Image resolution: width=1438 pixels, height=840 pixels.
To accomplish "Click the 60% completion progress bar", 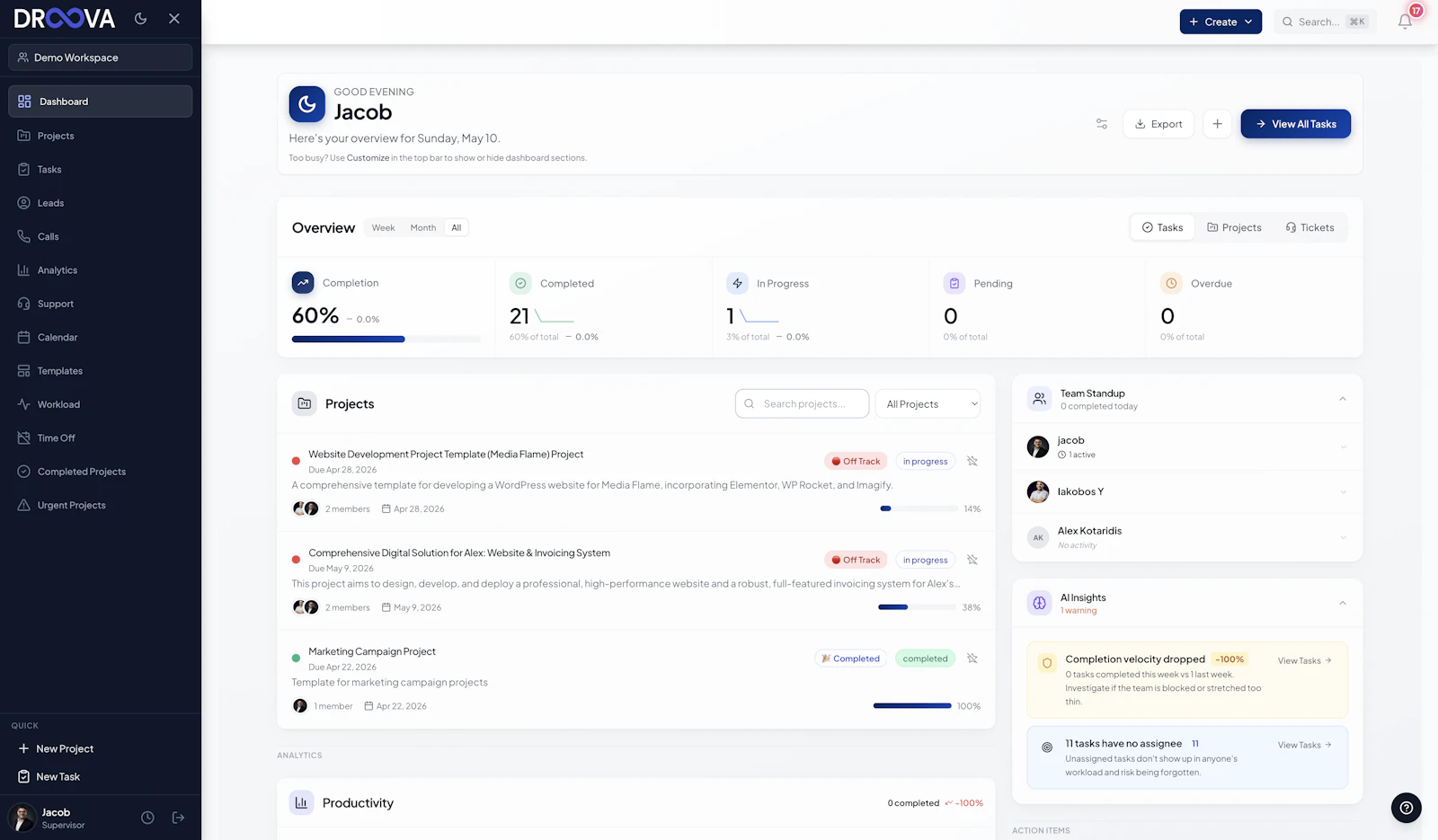I will [386, 340].
